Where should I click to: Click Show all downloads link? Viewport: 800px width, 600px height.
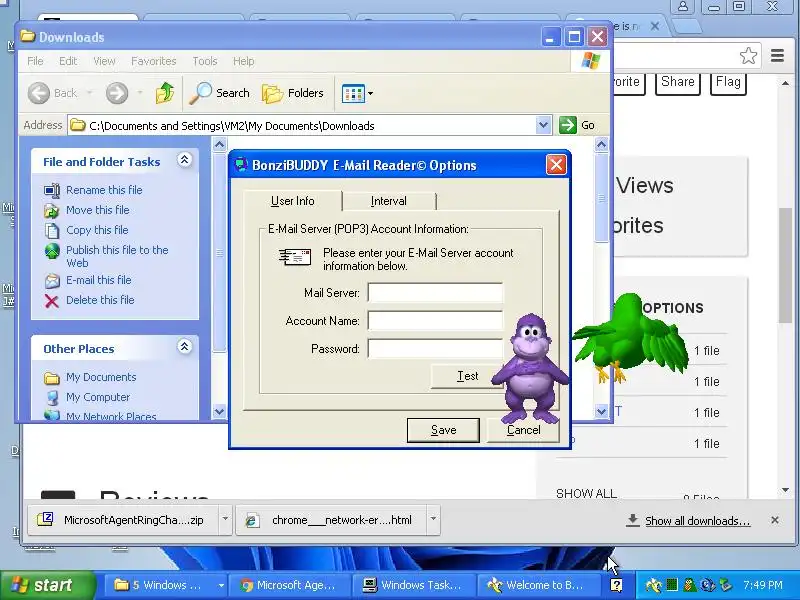click(x=697, y=521)
